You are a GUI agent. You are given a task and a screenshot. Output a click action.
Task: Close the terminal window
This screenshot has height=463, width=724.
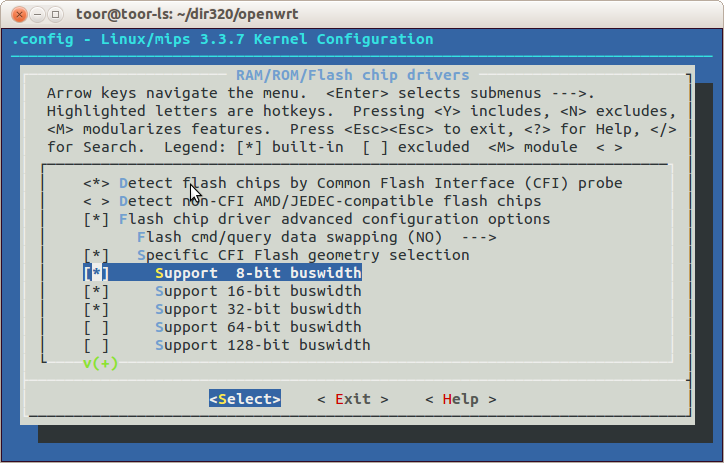coord(19,14)
